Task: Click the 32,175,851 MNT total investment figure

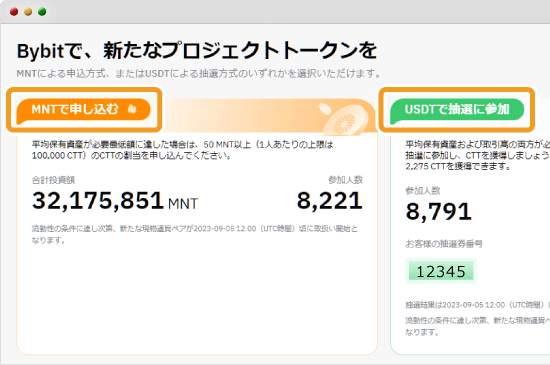Action: click(x=115, y=201)
